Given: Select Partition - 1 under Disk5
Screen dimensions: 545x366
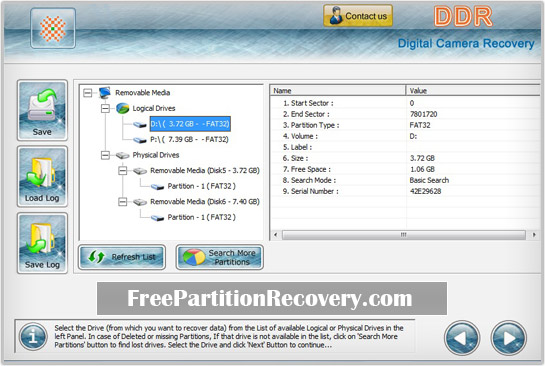Looking at the screenshot, I should [x=201, y=186].
